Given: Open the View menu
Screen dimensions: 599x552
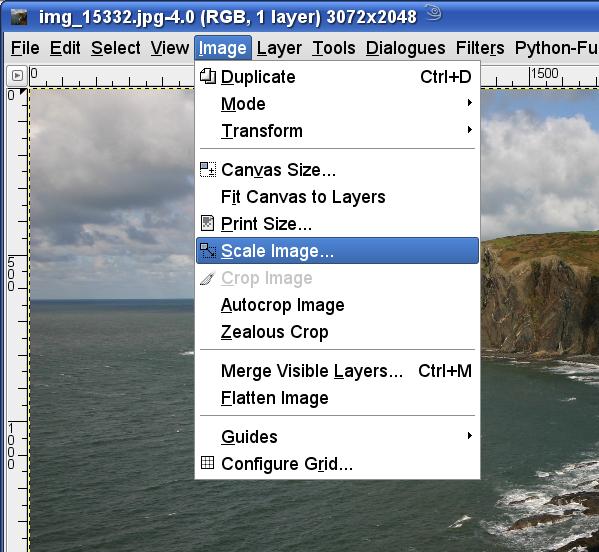Looking at the screenshot, I should coord(170,48).
